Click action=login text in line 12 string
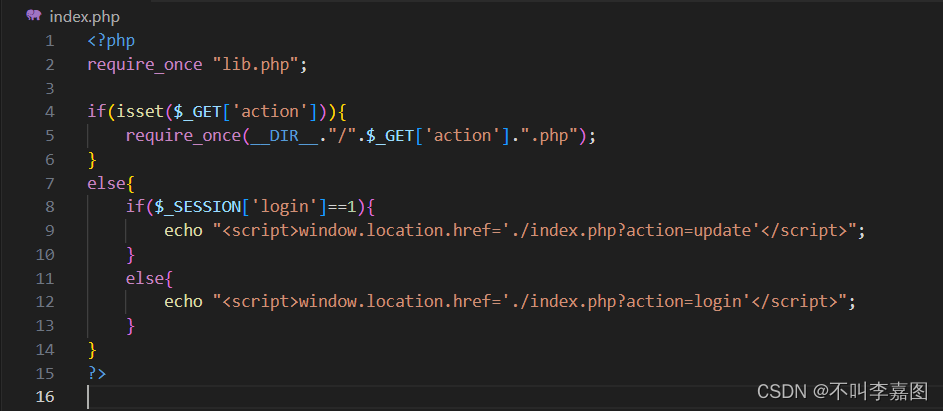 click(684, 302)
